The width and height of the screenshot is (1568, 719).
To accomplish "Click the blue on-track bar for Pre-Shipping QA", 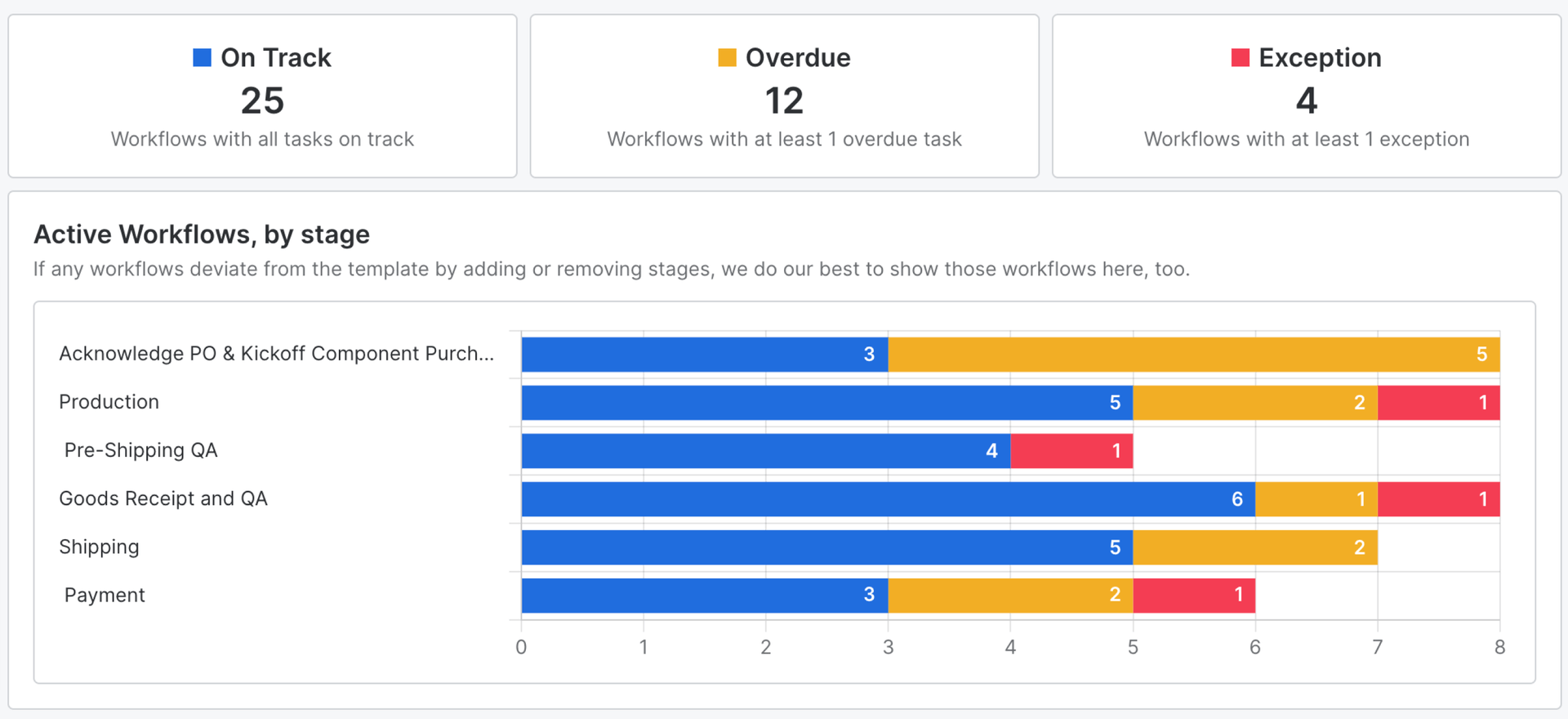I will (765, 451).
